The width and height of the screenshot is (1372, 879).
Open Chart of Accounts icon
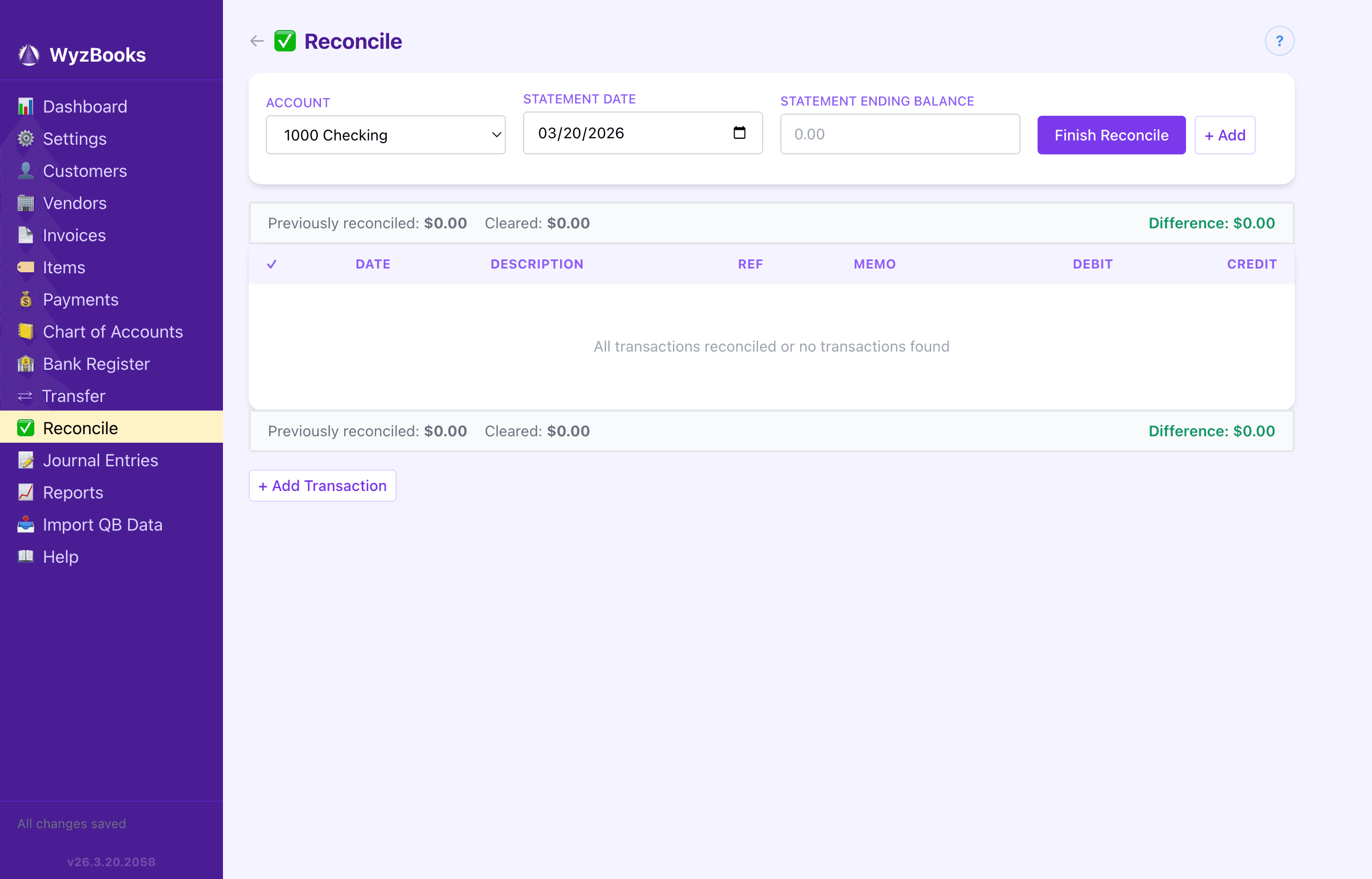tap(26, 331)
